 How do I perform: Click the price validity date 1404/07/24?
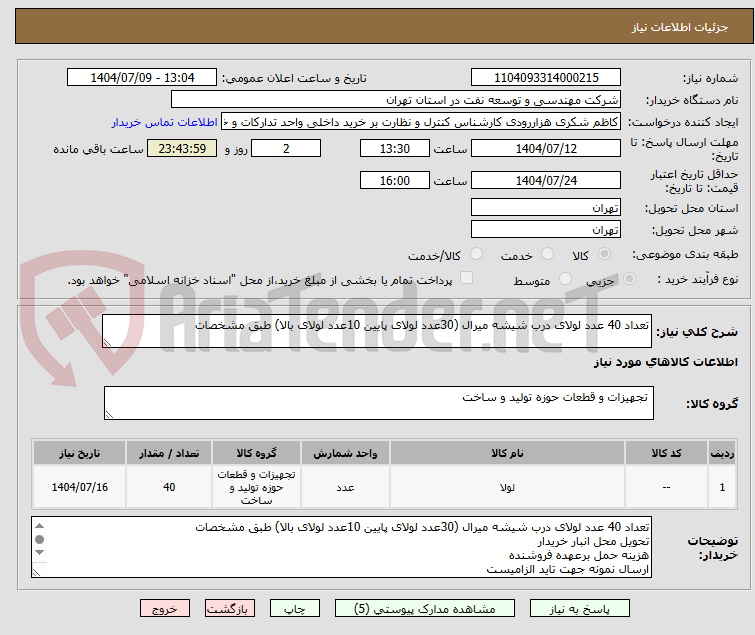tap(546, 180)
